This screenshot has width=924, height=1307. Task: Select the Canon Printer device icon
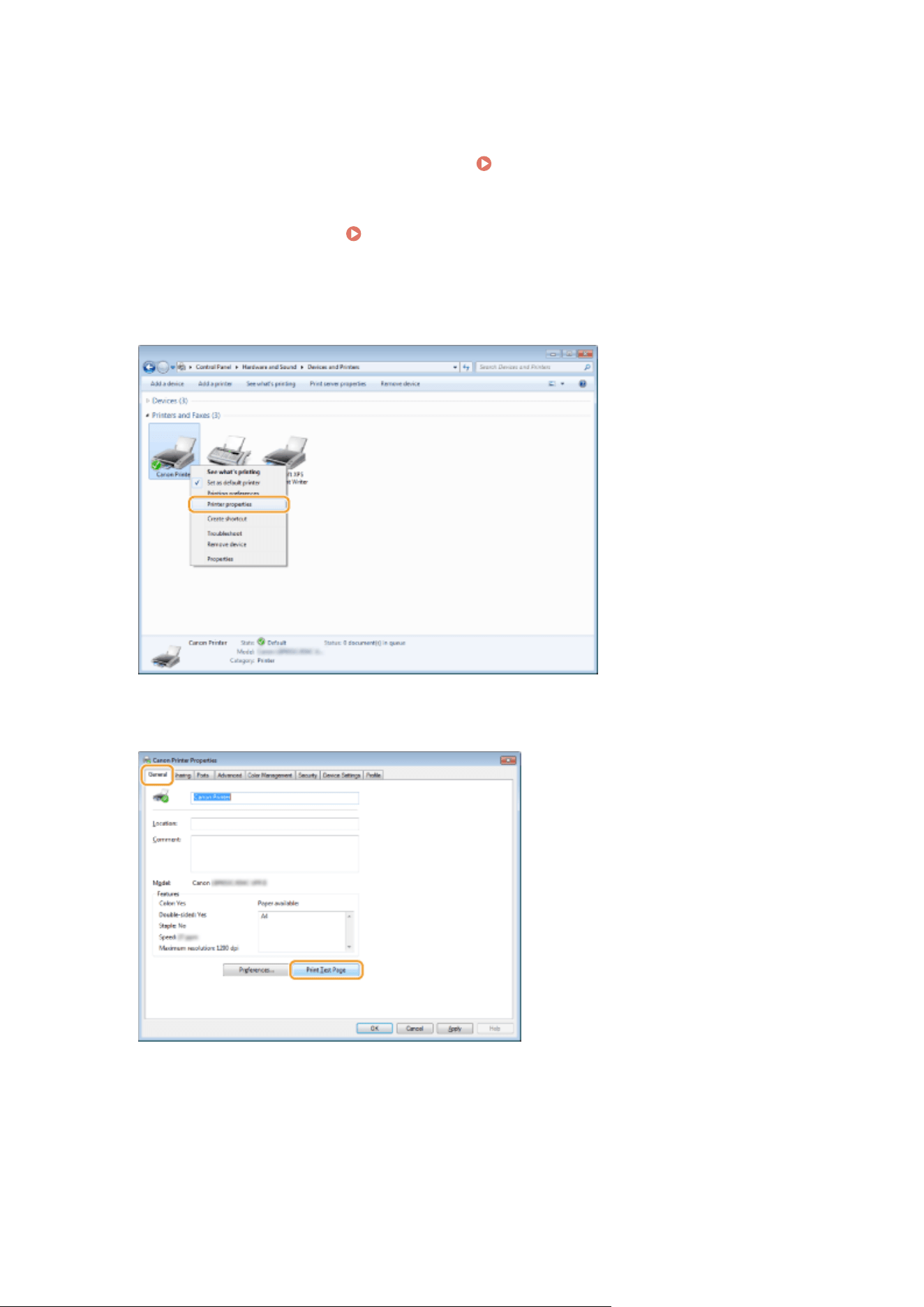pos(174,451)
